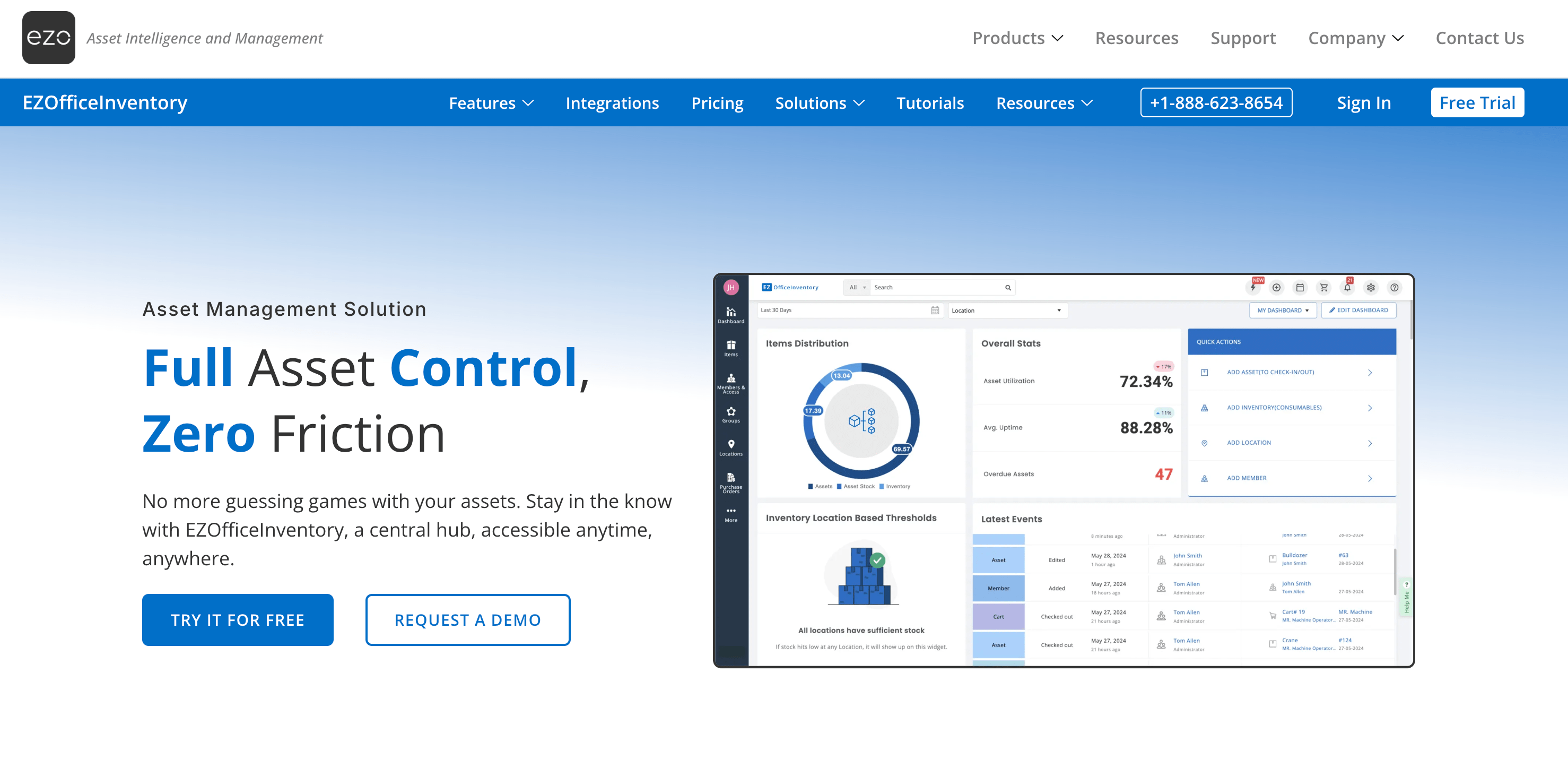Click the EZ OfficeInventory logo inside dashboard
Screen dimensions: 1568x759
point(790,288)
